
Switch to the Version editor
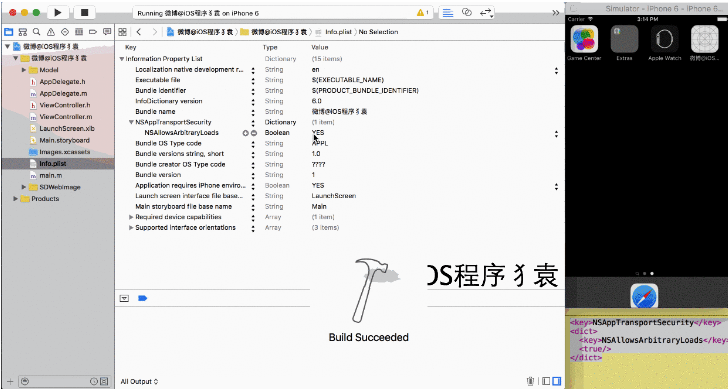[x=486, y=13]
